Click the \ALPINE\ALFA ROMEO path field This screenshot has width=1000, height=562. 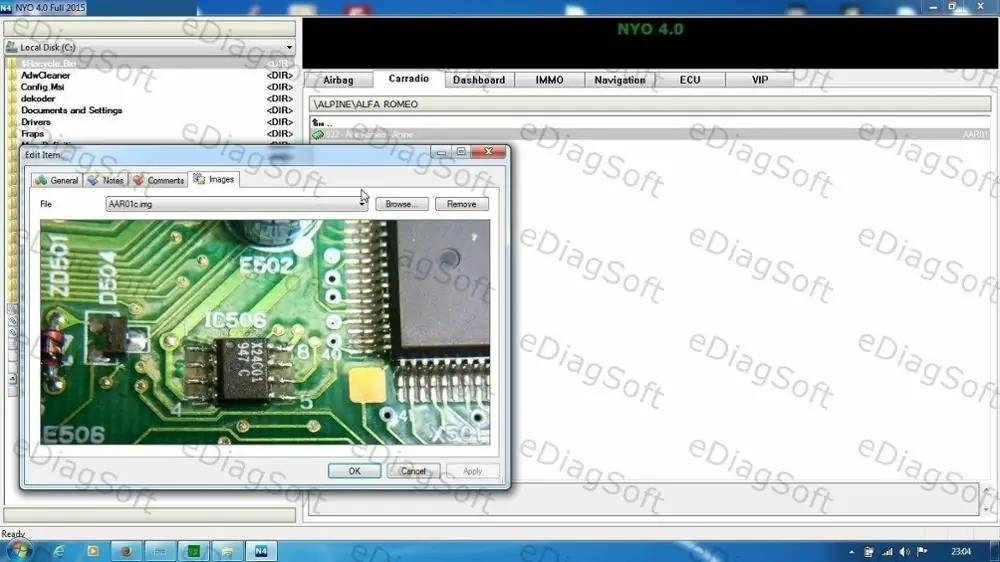click(650, 104)
